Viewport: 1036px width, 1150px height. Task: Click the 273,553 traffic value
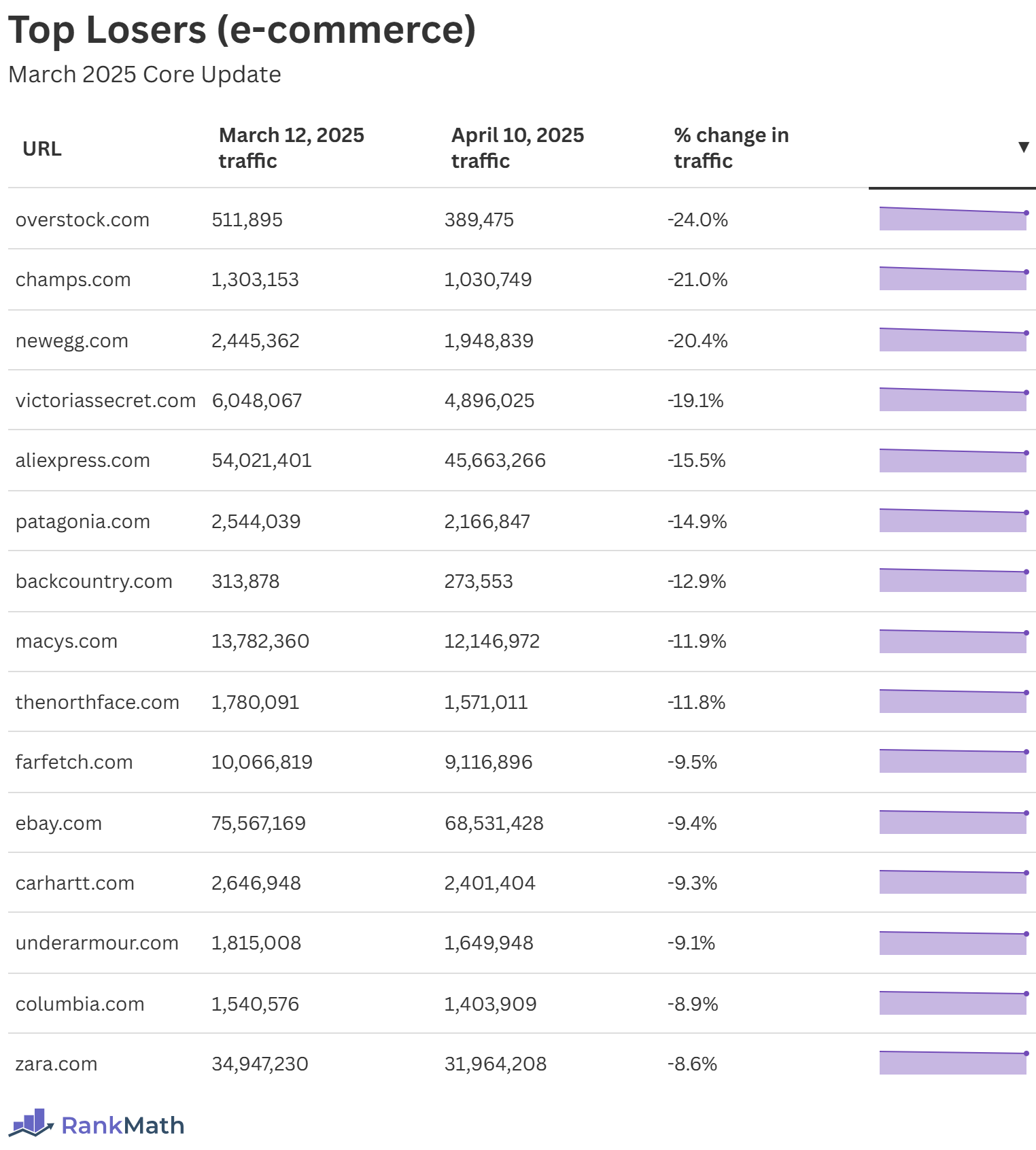(x=479, y=581)
